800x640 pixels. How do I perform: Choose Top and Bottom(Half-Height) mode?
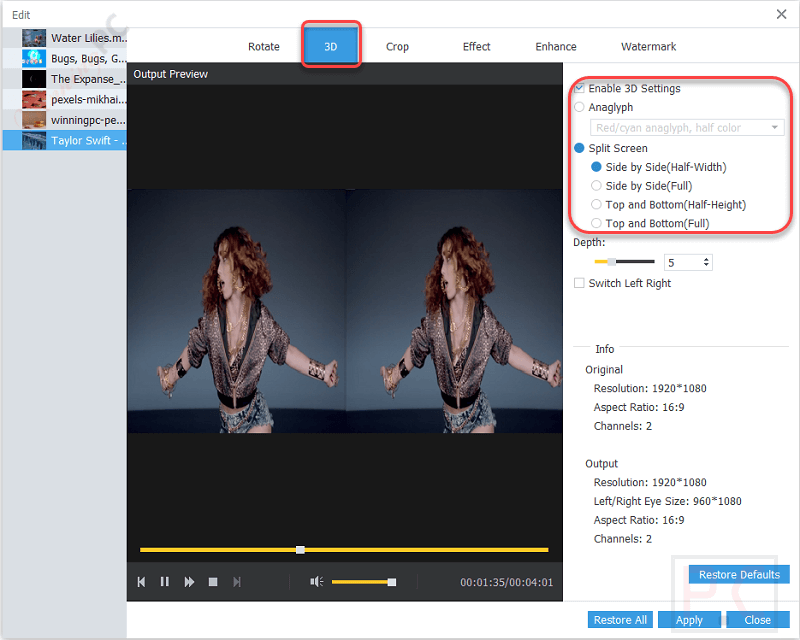pyautogui.click(x=596, y=205)
